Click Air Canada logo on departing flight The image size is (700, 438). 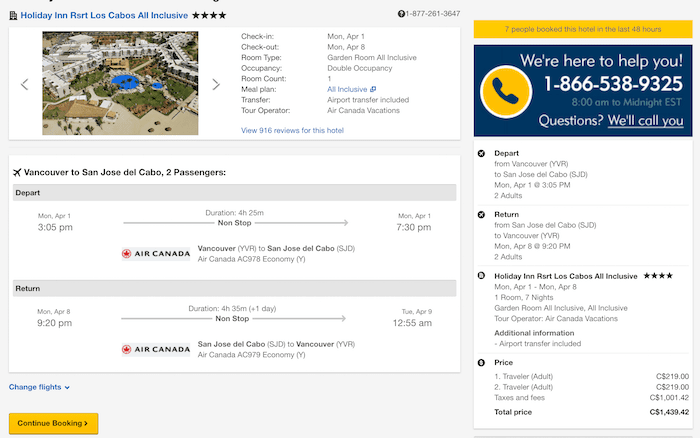click(x=156, y=254)
